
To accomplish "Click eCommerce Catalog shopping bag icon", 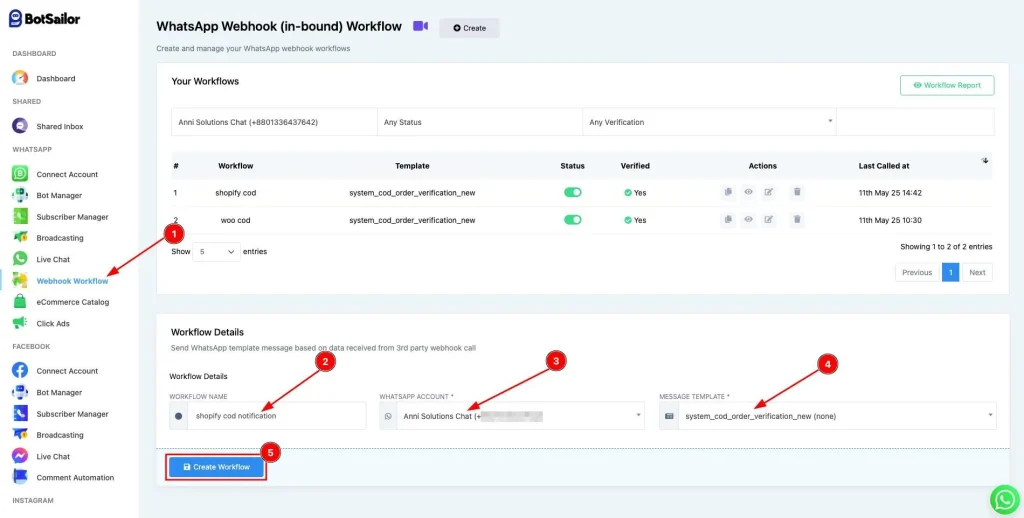I will click(20, 302).
